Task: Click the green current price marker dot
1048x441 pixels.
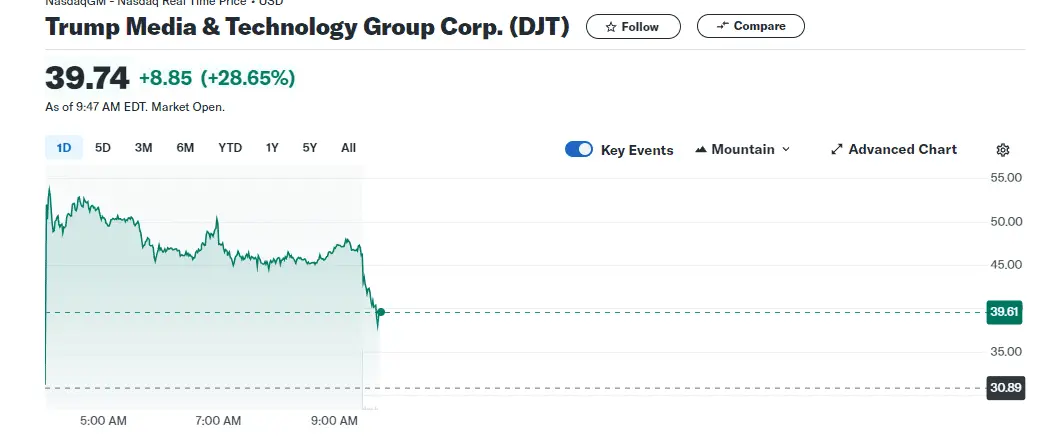Action: pos(380,313)
